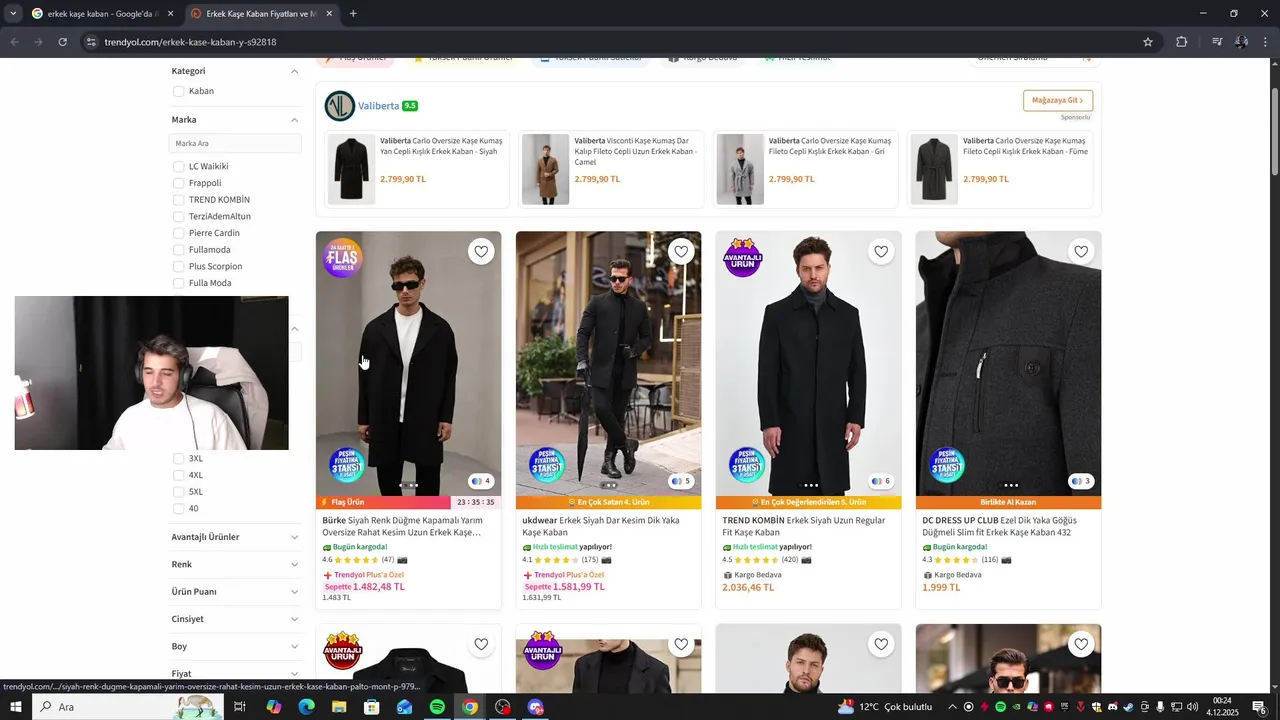Click the page vertical scrollbar
This screenshot has height=720, width=1280.
(1274, 133)
